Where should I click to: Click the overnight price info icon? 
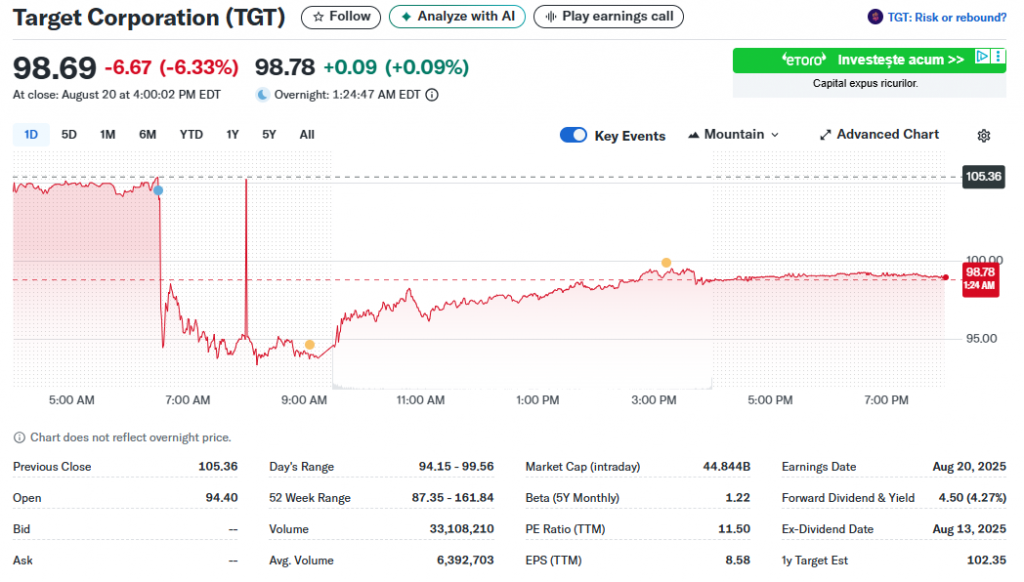[432, 95]
